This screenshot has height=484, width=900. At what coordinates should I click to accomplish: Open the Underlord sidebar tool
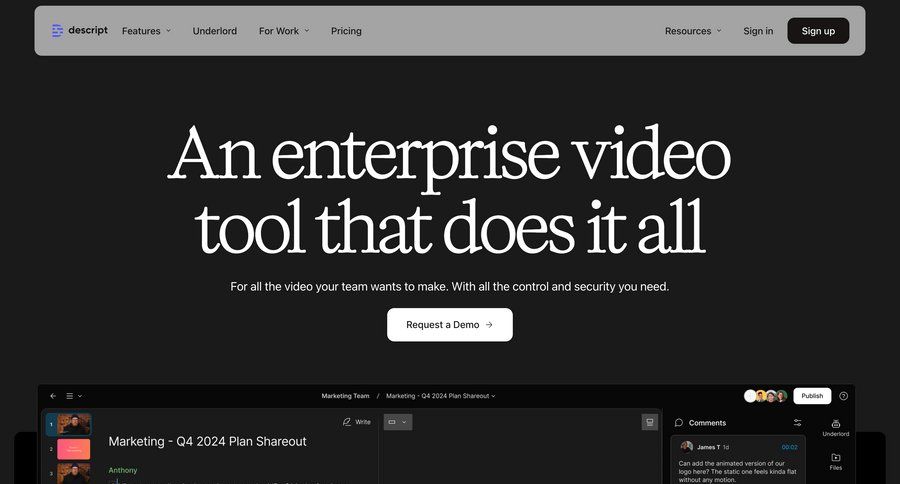tap(836, 428)
